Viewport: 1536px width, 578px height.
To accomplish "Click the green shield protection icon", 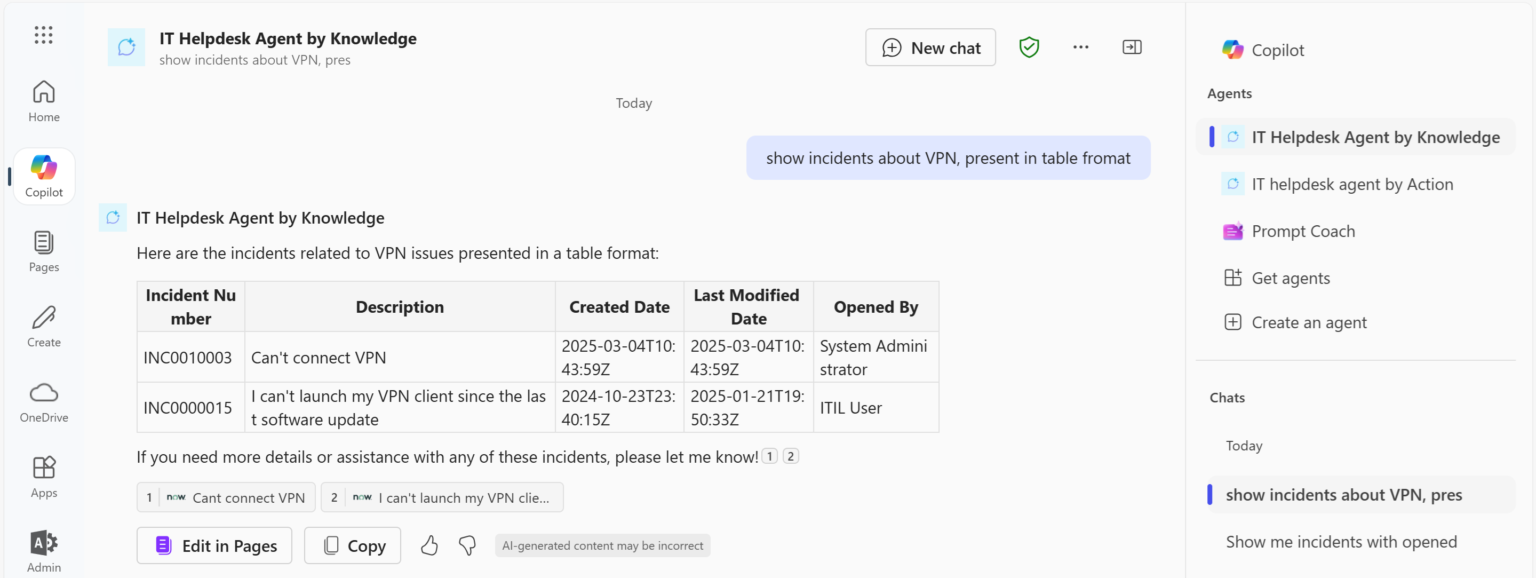I will pos(1029,47).
